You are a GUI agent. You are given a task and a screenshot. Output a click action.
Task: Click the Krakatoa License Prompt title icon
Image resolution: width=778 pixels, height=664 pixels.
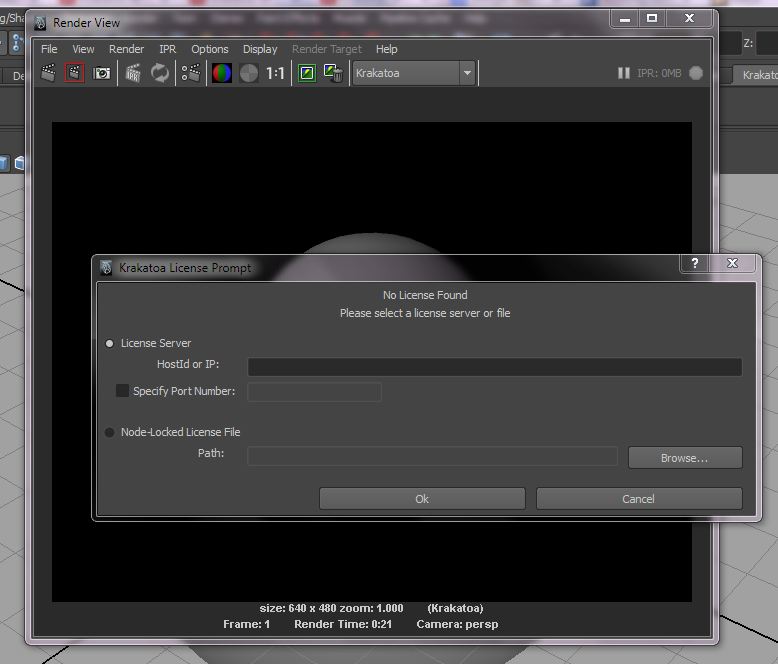106,267
